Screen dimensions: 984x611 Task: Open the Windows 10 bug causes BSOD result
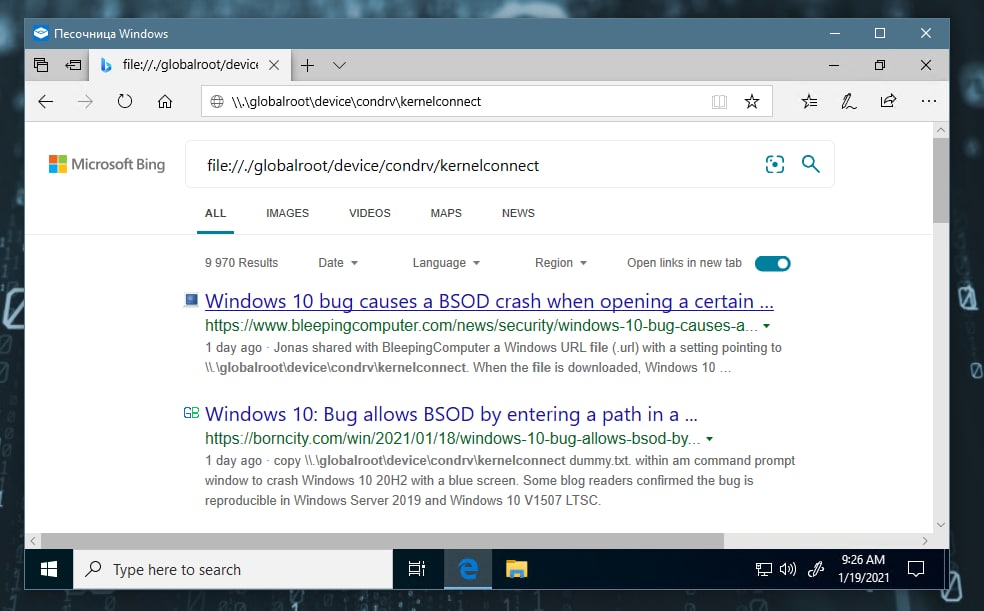(x=489, y=302)
